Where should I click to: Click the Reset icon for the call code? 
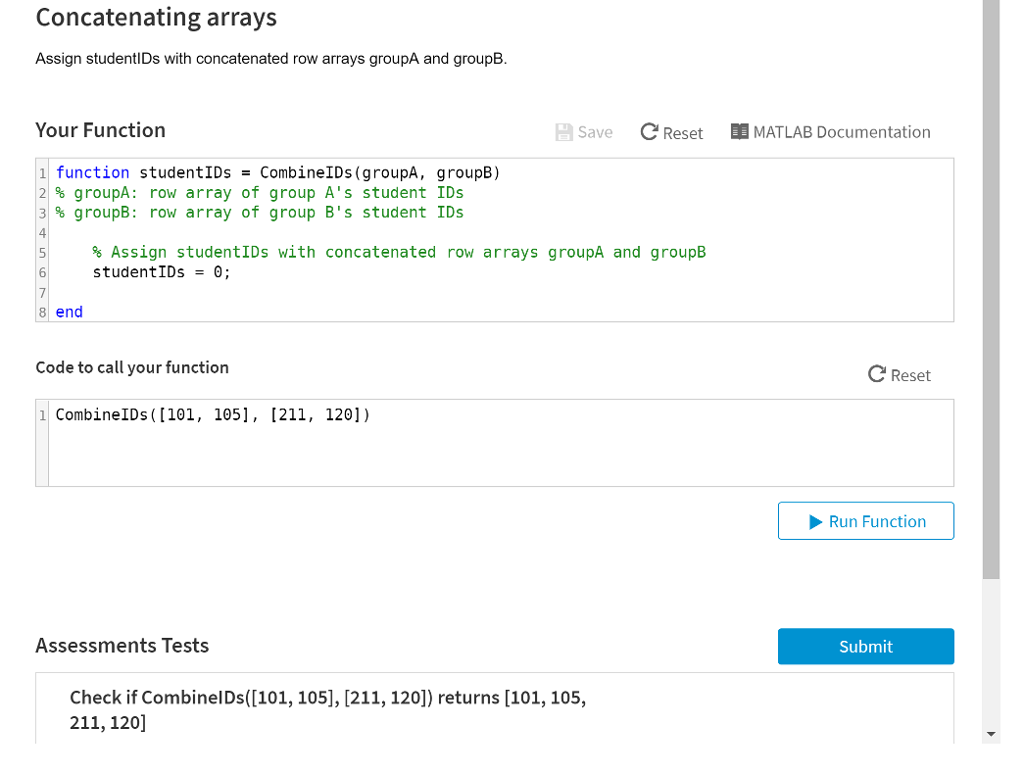coord(876,374)
